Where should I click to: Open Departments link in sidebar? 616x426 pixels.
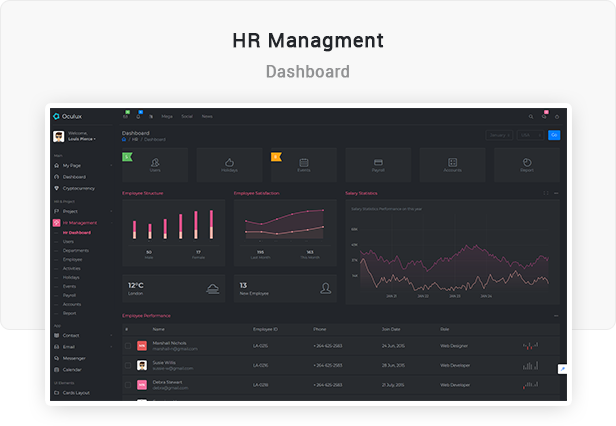(x=75, y=250)
